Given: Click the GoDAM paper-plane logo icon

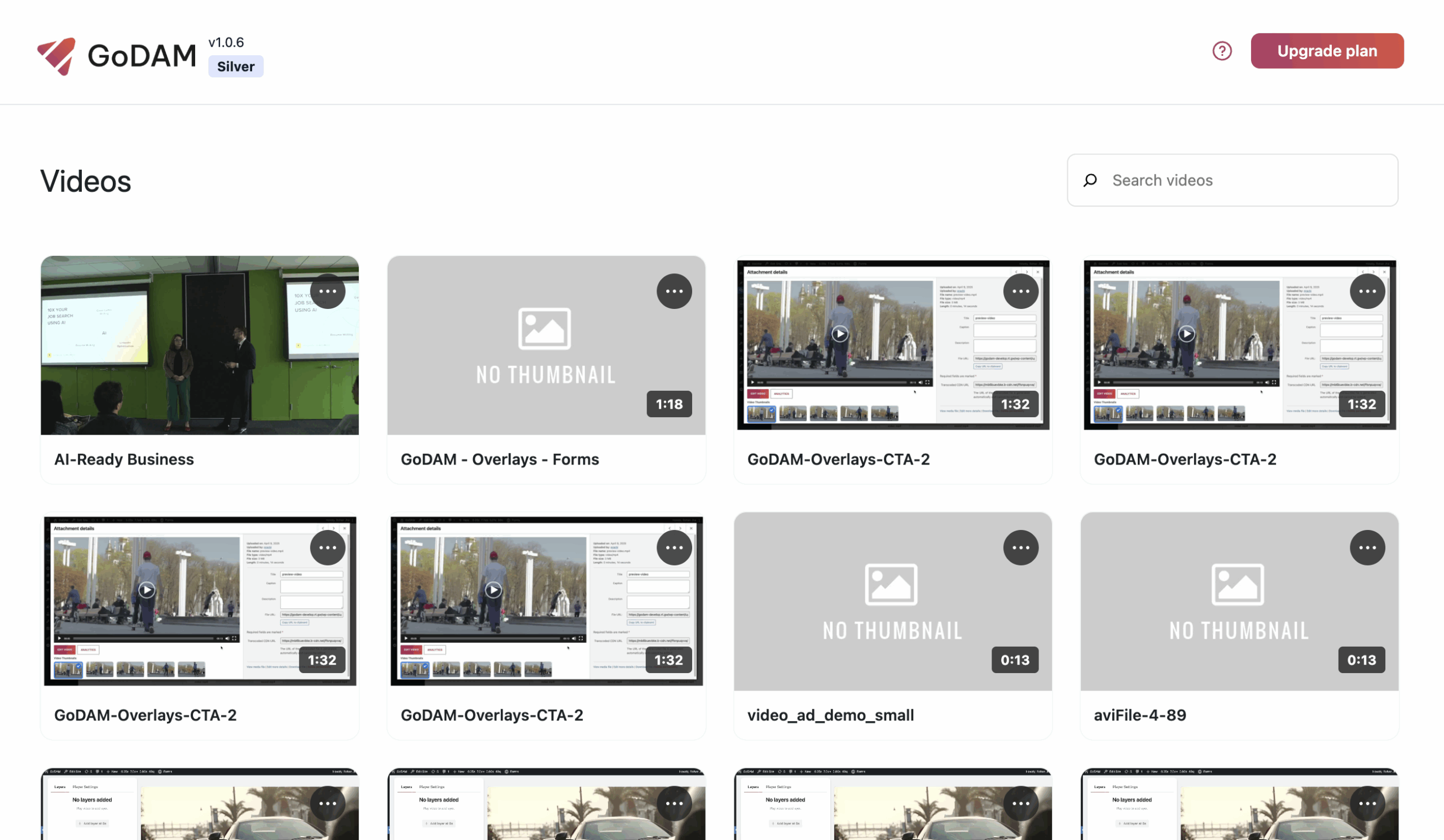Looking at the screenshot, I should 56,56.
